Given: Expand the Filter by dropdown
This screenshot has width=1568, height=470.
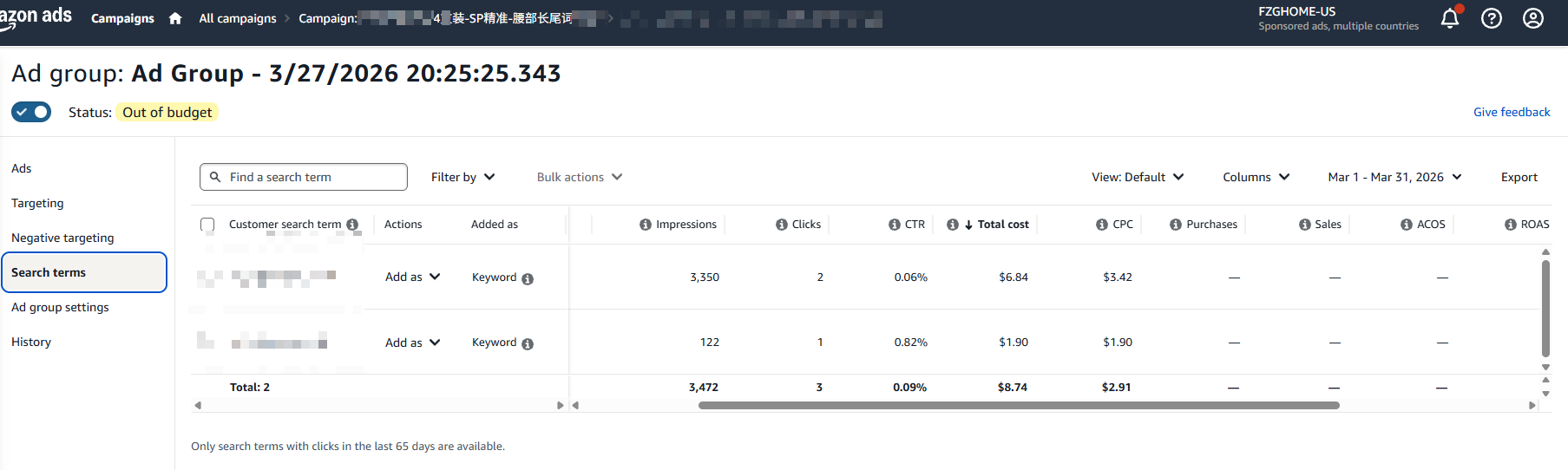Looking at the screenshot, I should pyautogui.click(x=463, y=177).
